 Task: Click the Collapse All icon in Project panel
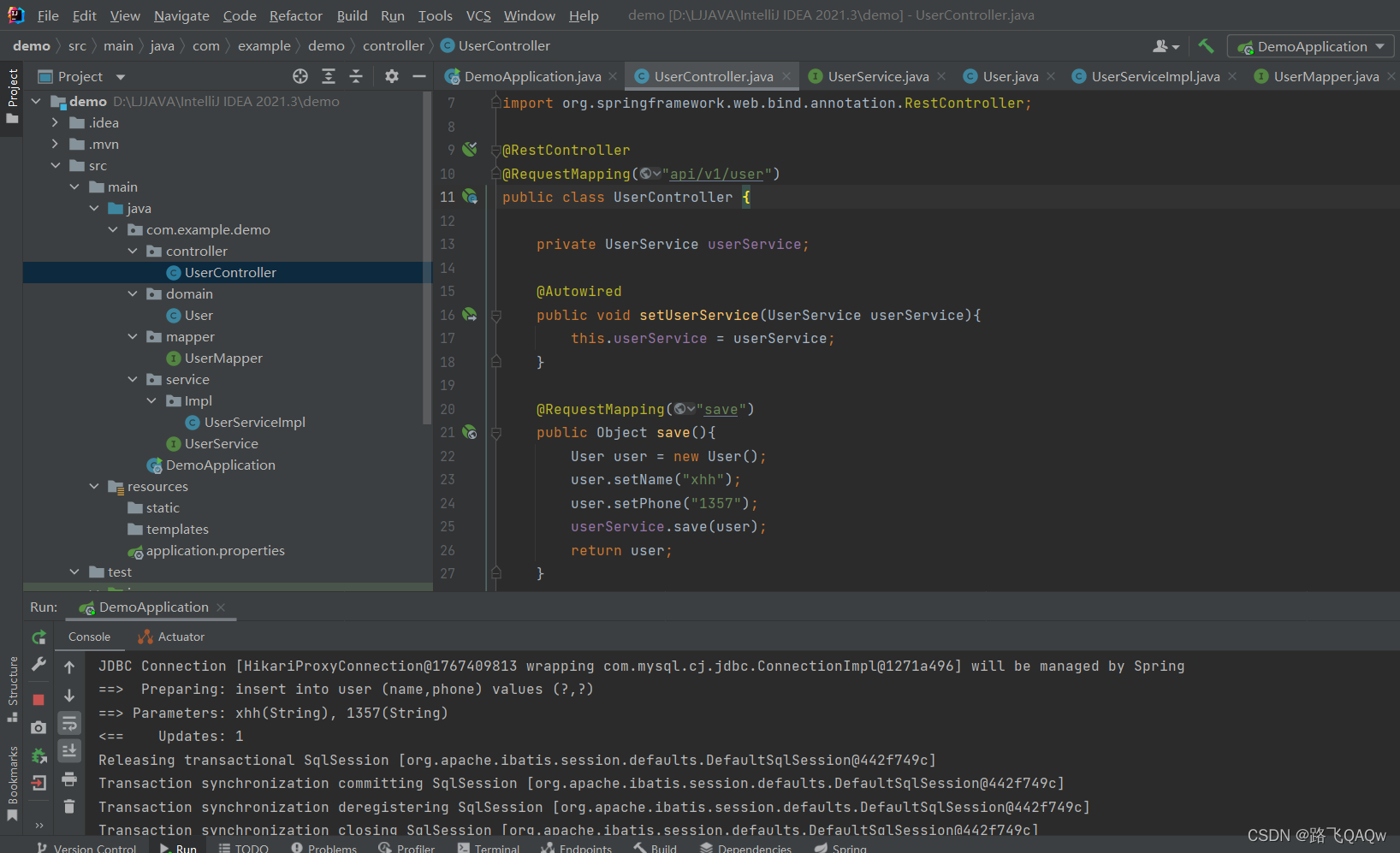(x=356, y=76)
